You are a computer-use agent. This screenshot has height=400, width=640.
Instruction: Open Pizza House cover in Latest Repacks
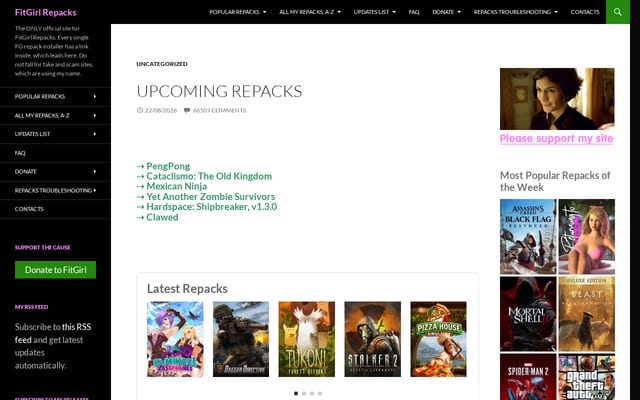pyautogui.click(x=438, y=339)
